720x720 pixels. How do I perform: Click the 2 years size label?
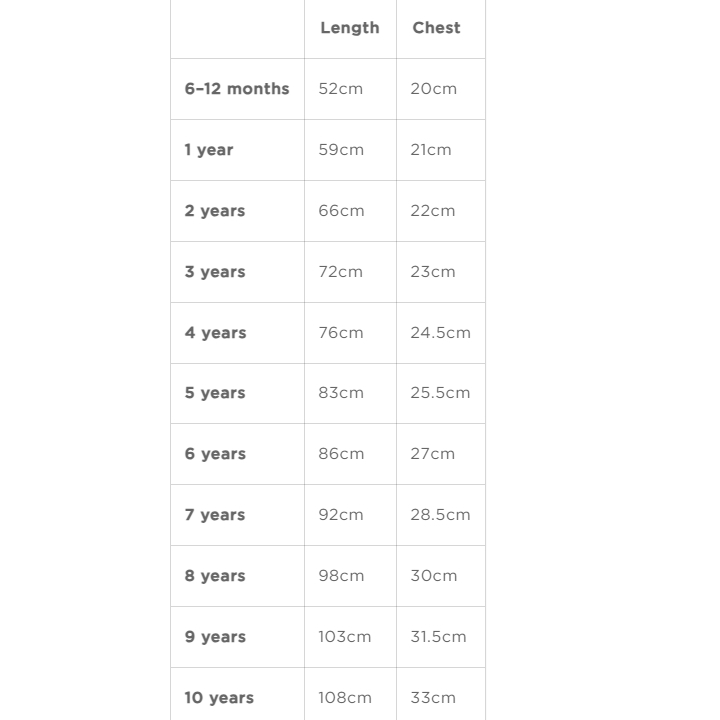[215, 211]
